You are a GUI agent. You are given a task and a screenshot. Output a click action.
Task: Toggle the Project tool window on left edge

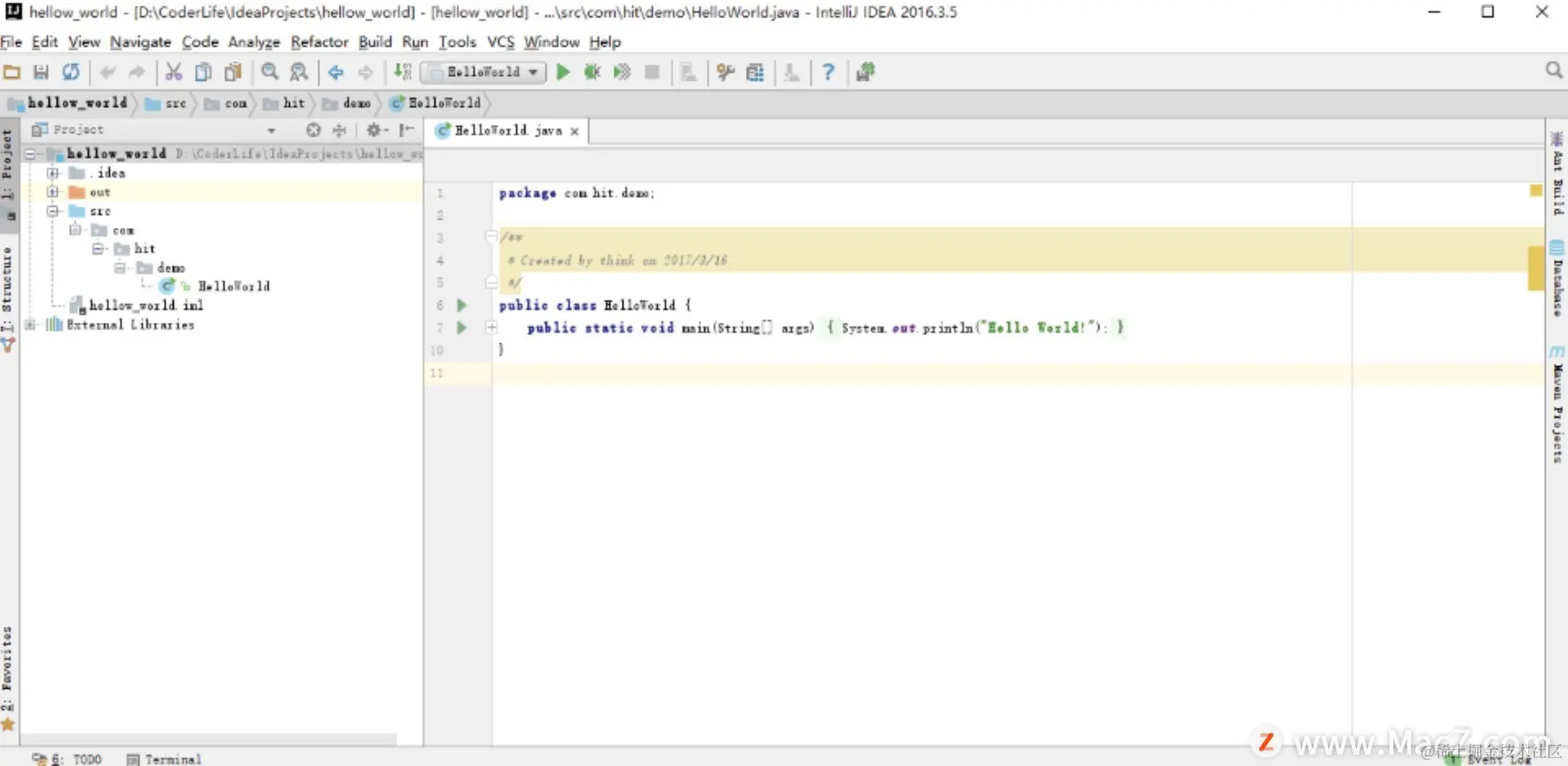8,175
